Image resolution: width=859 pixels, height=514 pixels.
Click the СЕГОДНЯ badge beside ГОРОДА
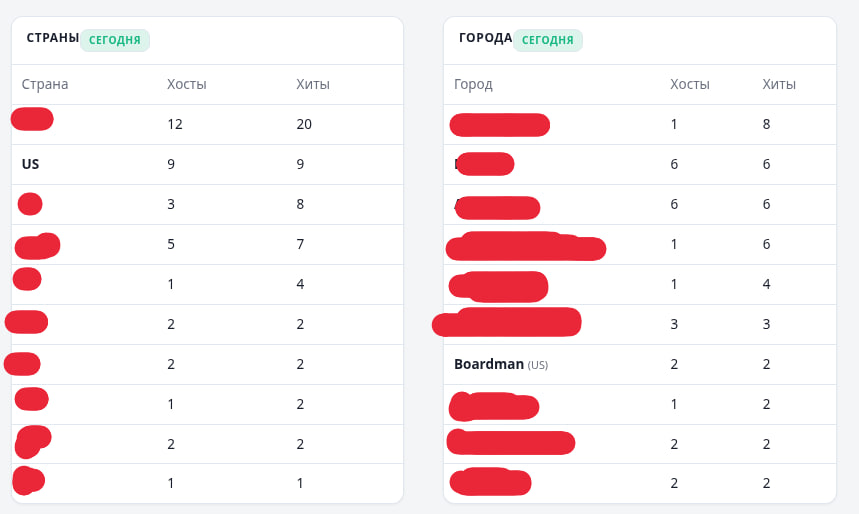[548, 40]
